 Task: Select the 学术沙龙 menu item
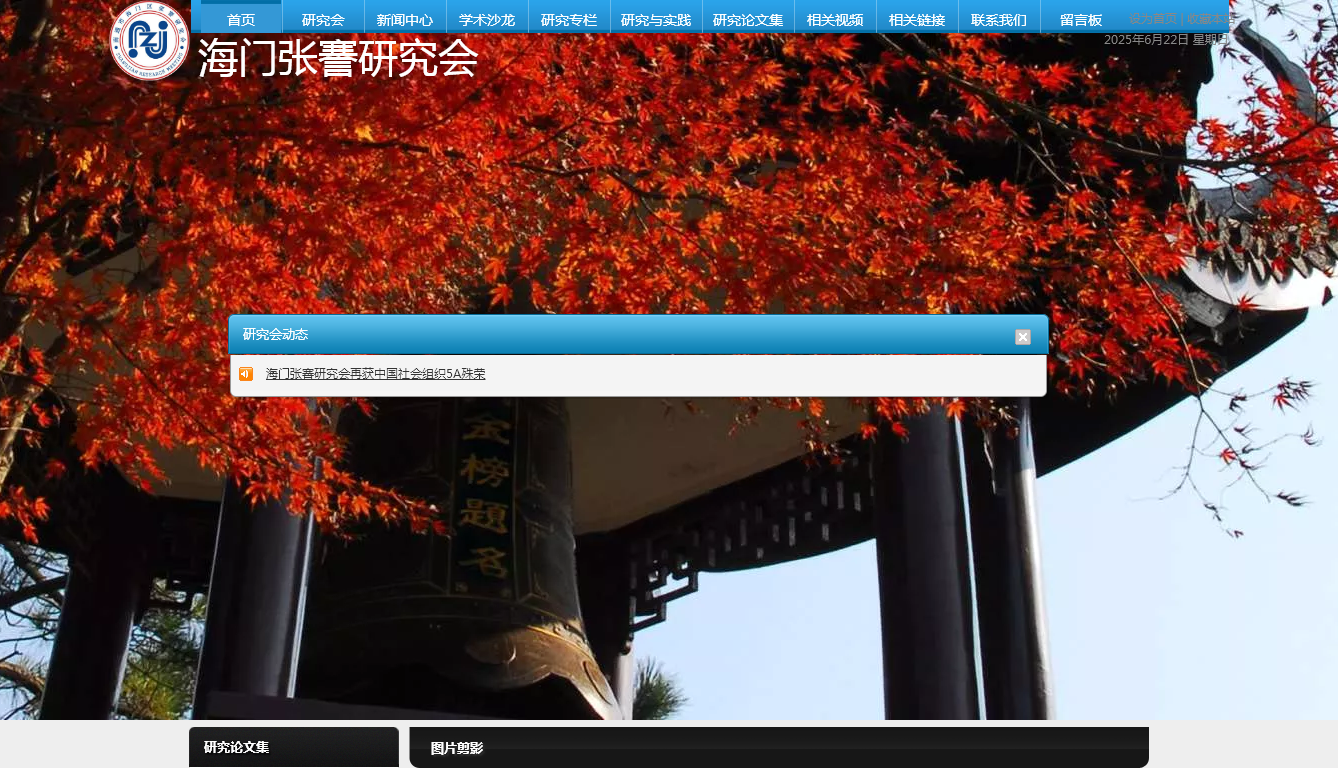tap(487, 19)
